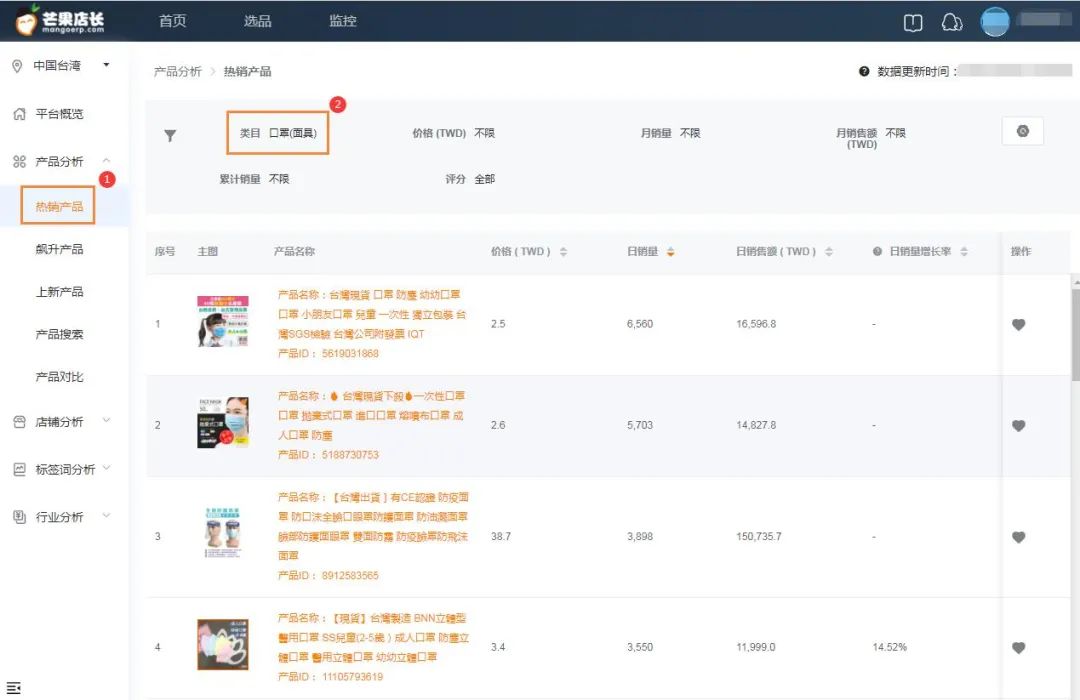Click the 行业分析 icon

point(19,517)
